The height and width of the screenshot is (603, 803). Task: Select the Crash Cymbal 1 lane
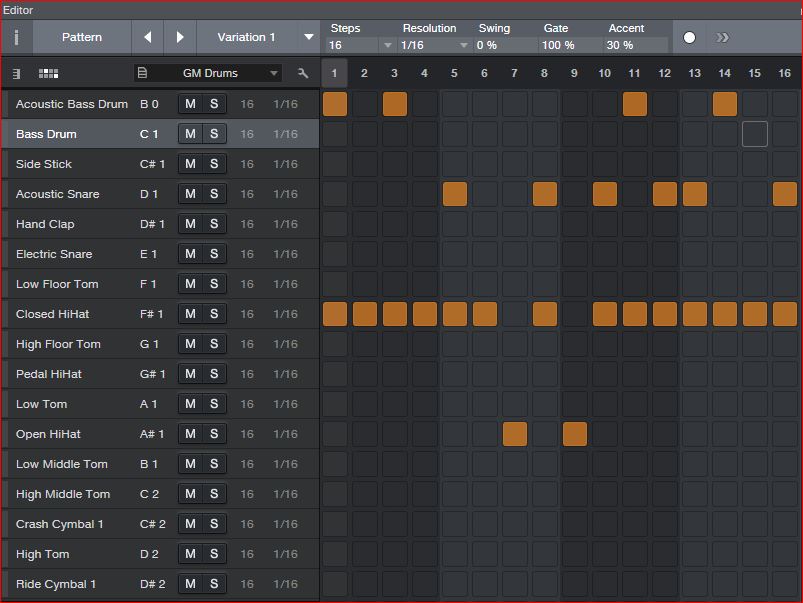point(60,524)
